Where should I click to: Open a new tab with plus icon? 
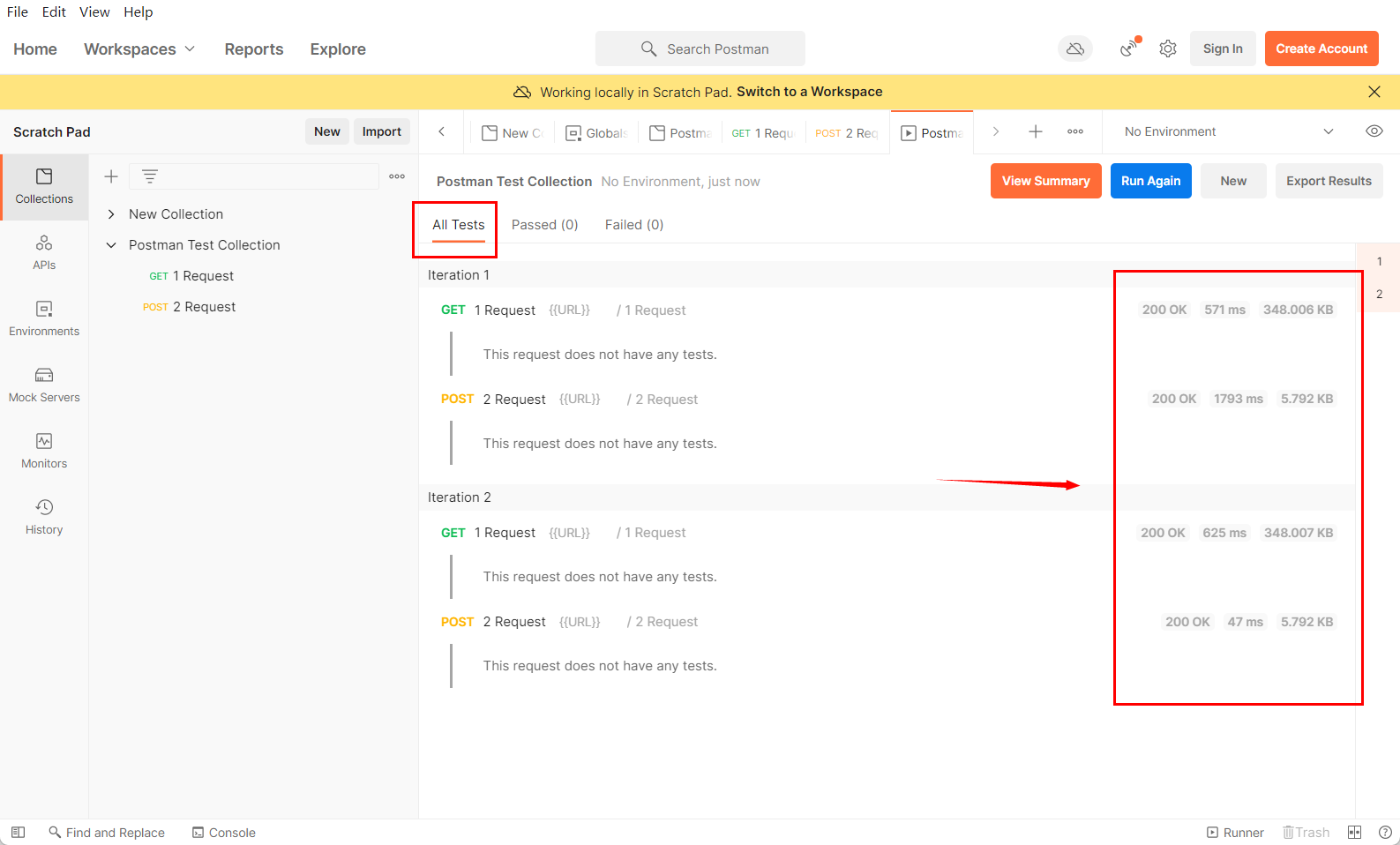point(1036,131)
